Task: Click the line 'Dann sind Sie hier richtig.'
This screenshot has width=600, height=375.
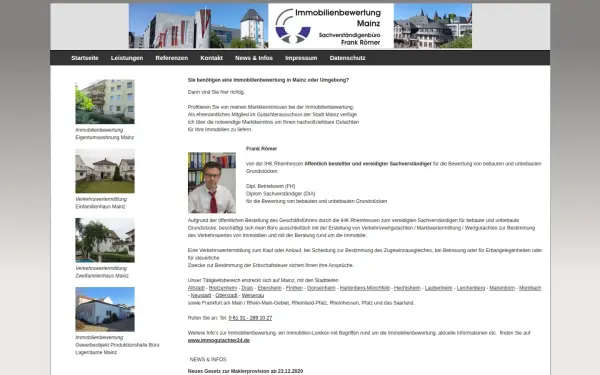Action: 216,92
